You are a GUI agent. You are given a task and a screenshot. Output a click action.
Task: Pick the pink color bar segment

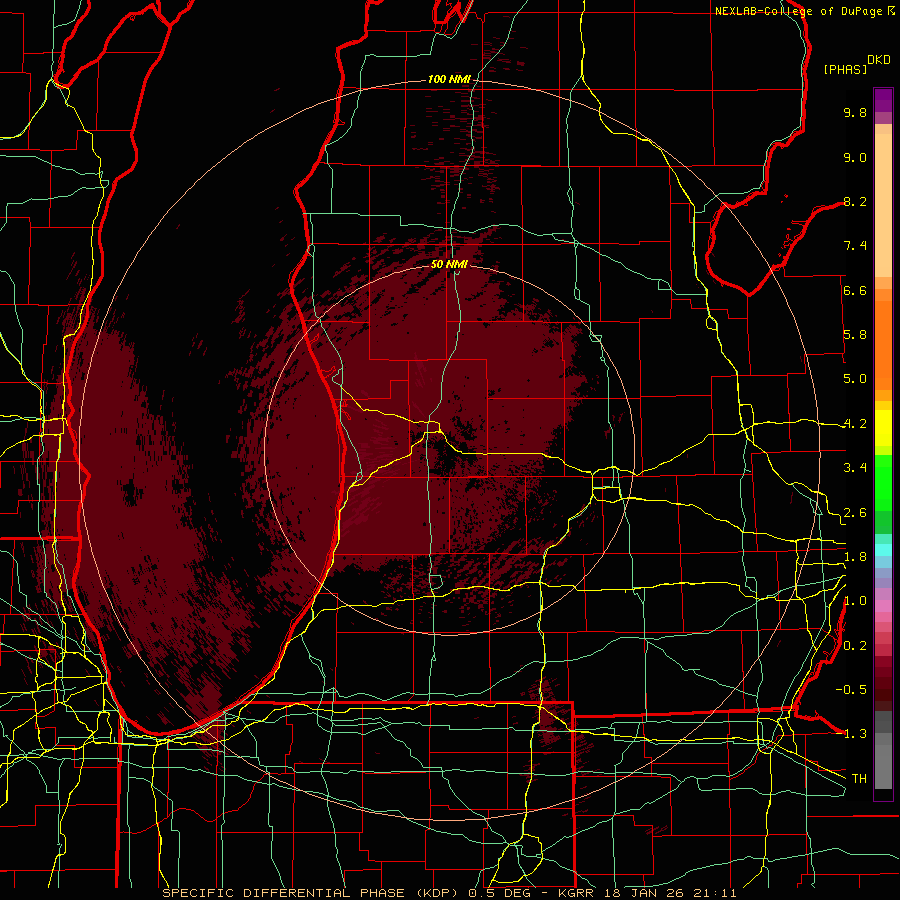[883, 606]
